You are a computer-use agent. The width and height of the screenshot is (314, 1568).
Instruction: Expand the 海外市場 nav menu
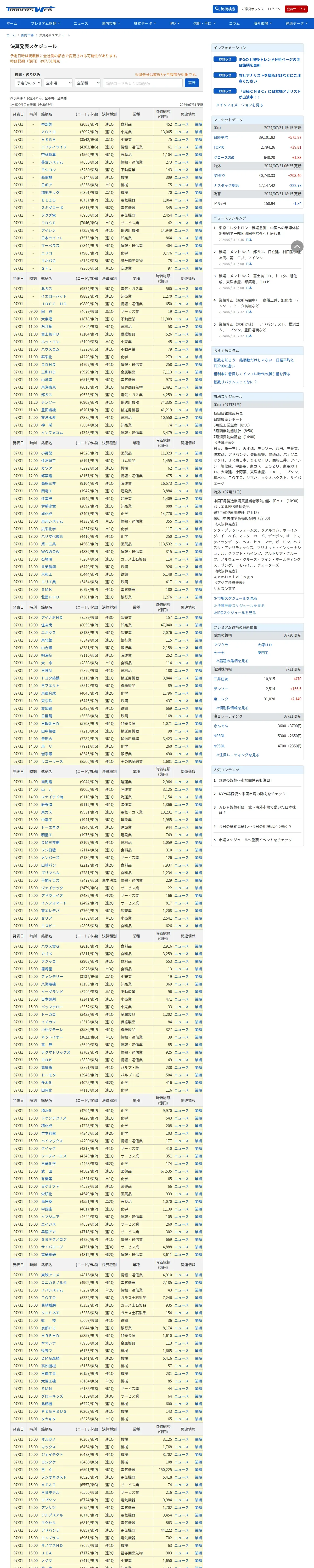pyautogui.click(x=262, y=23)
